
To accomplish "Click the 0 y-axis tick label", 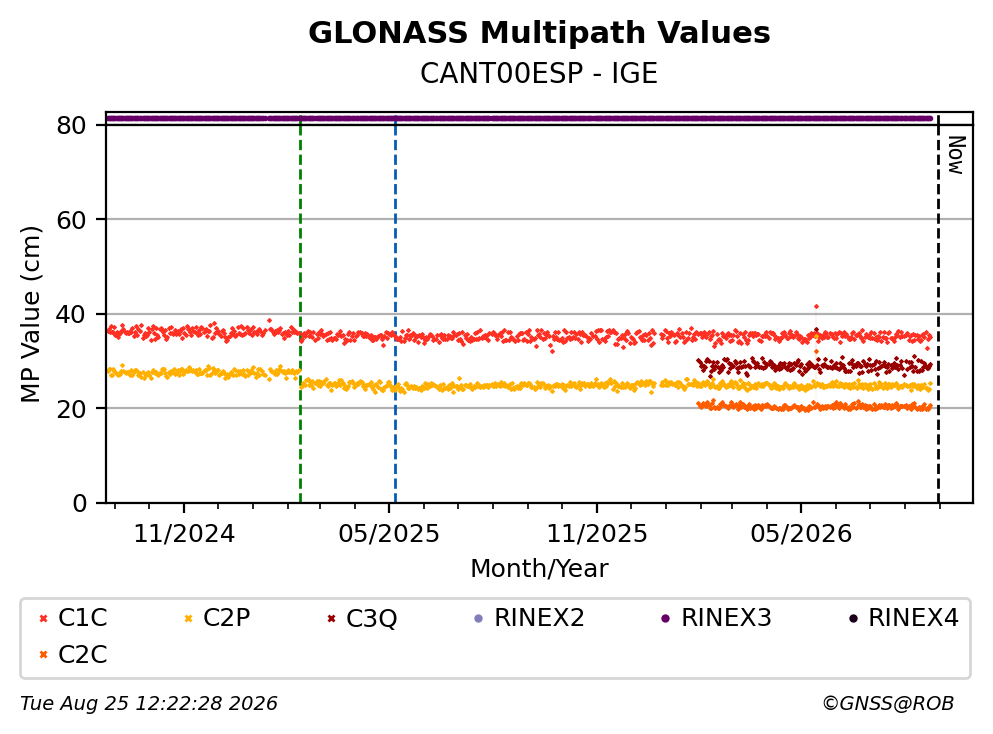I will click(79, 503).
